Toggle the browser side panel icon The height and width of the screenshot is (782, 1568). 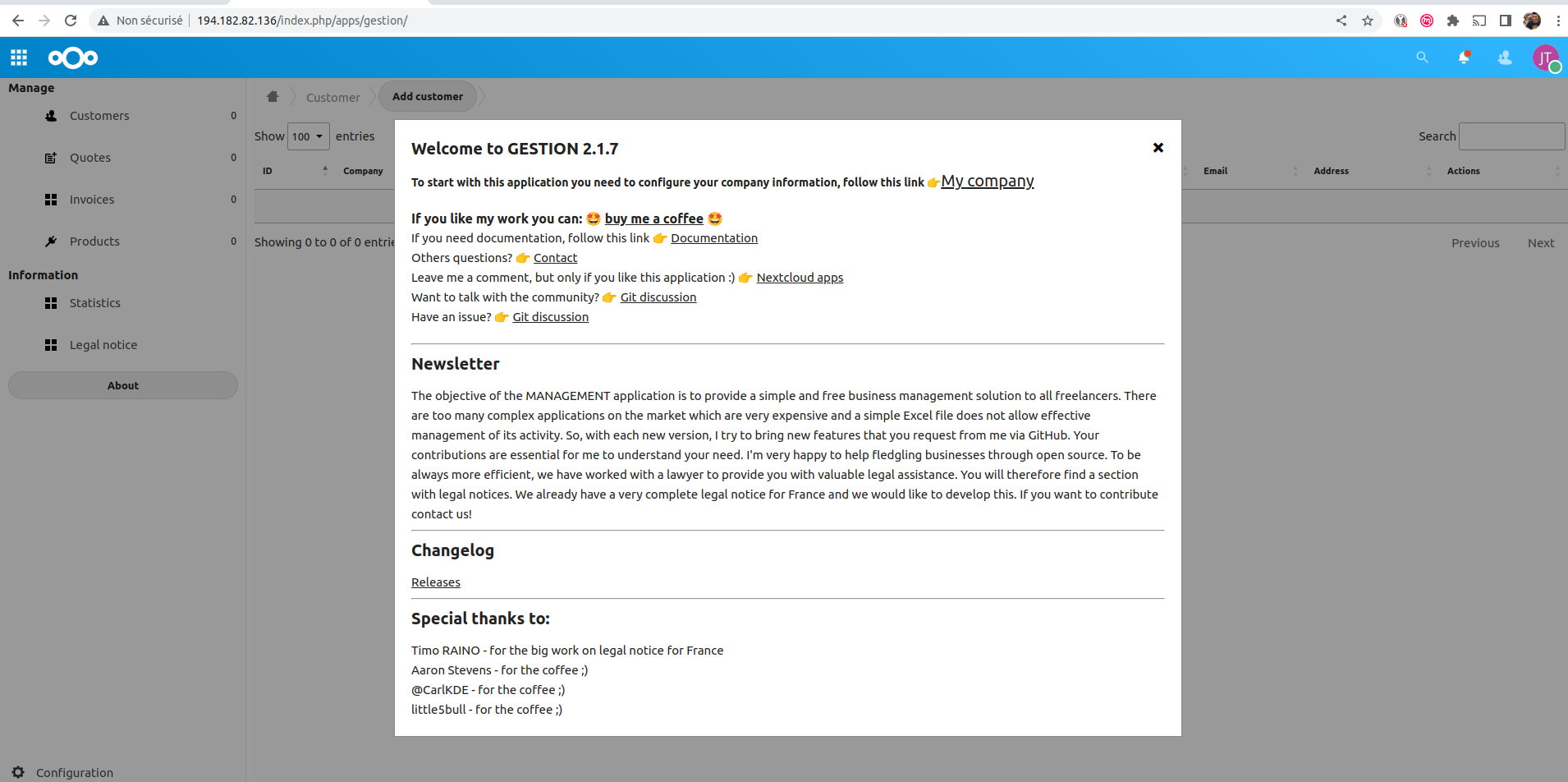pos(1506,21)
